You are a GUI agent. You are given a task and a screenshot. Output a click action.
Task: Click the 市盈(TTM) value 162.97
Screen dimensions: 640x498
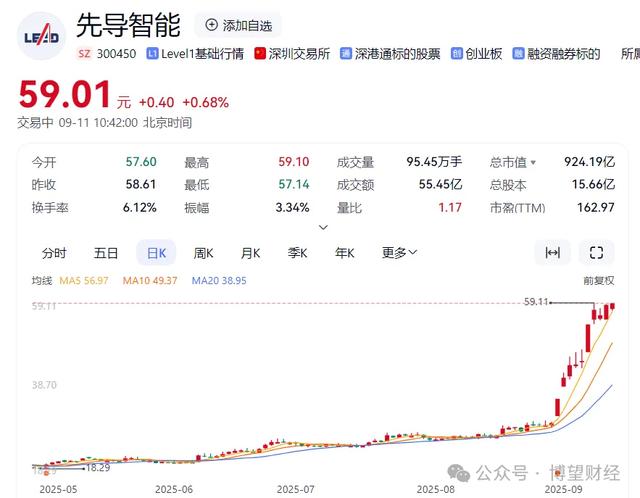click(x=596, y=207)
